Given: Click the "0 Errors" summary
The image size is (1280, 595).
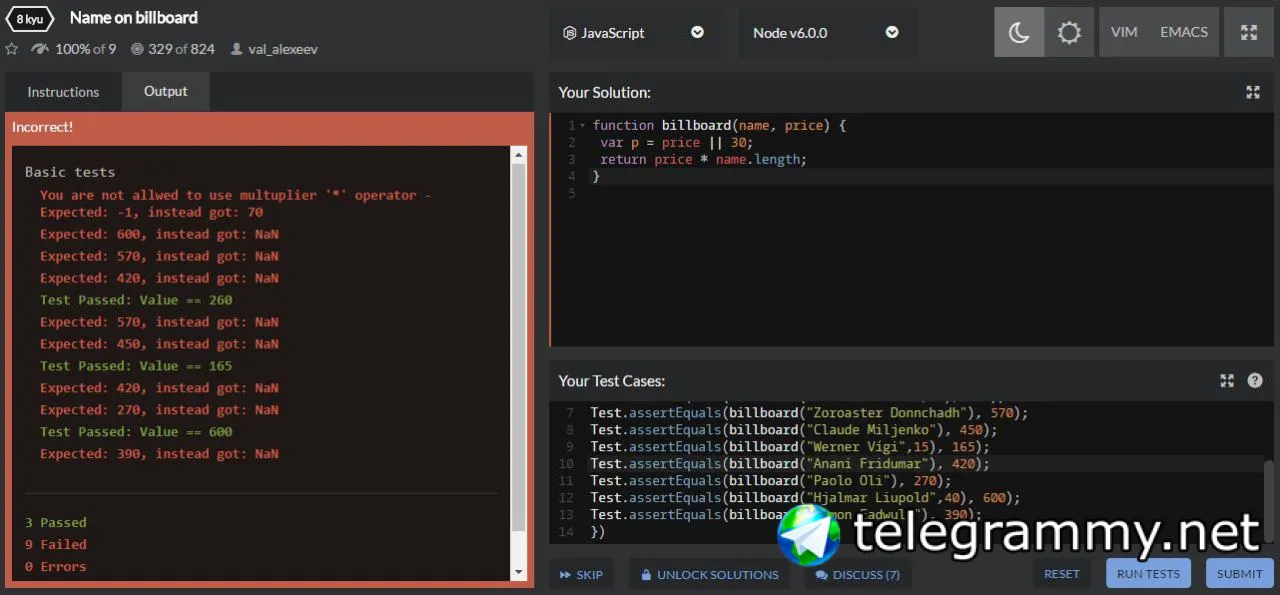Looking at the screenshot, I should 56,567.
